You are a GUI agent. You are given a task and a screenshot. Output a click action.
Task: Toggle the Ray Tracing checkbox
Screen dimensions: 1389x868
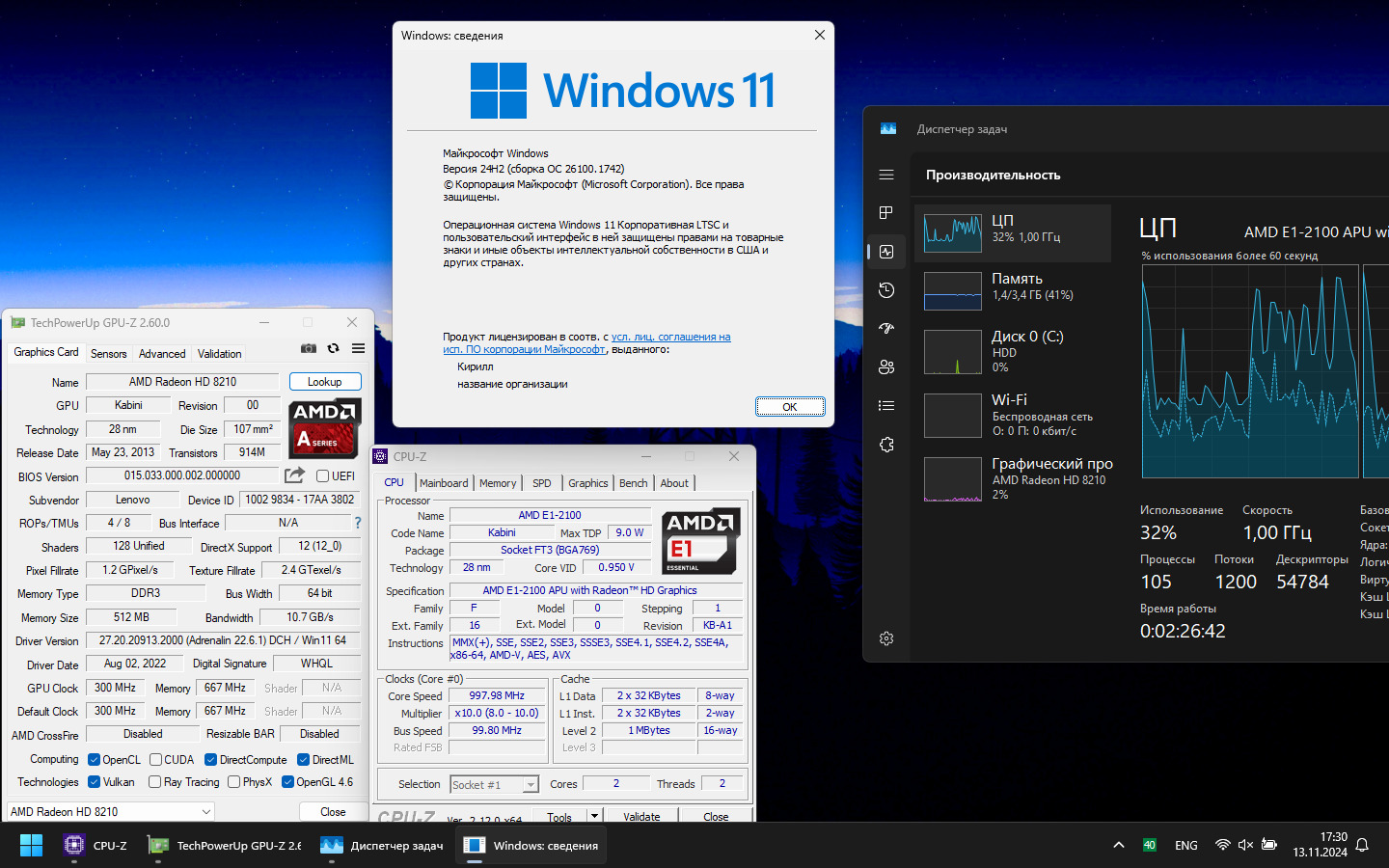pos(154,782)
